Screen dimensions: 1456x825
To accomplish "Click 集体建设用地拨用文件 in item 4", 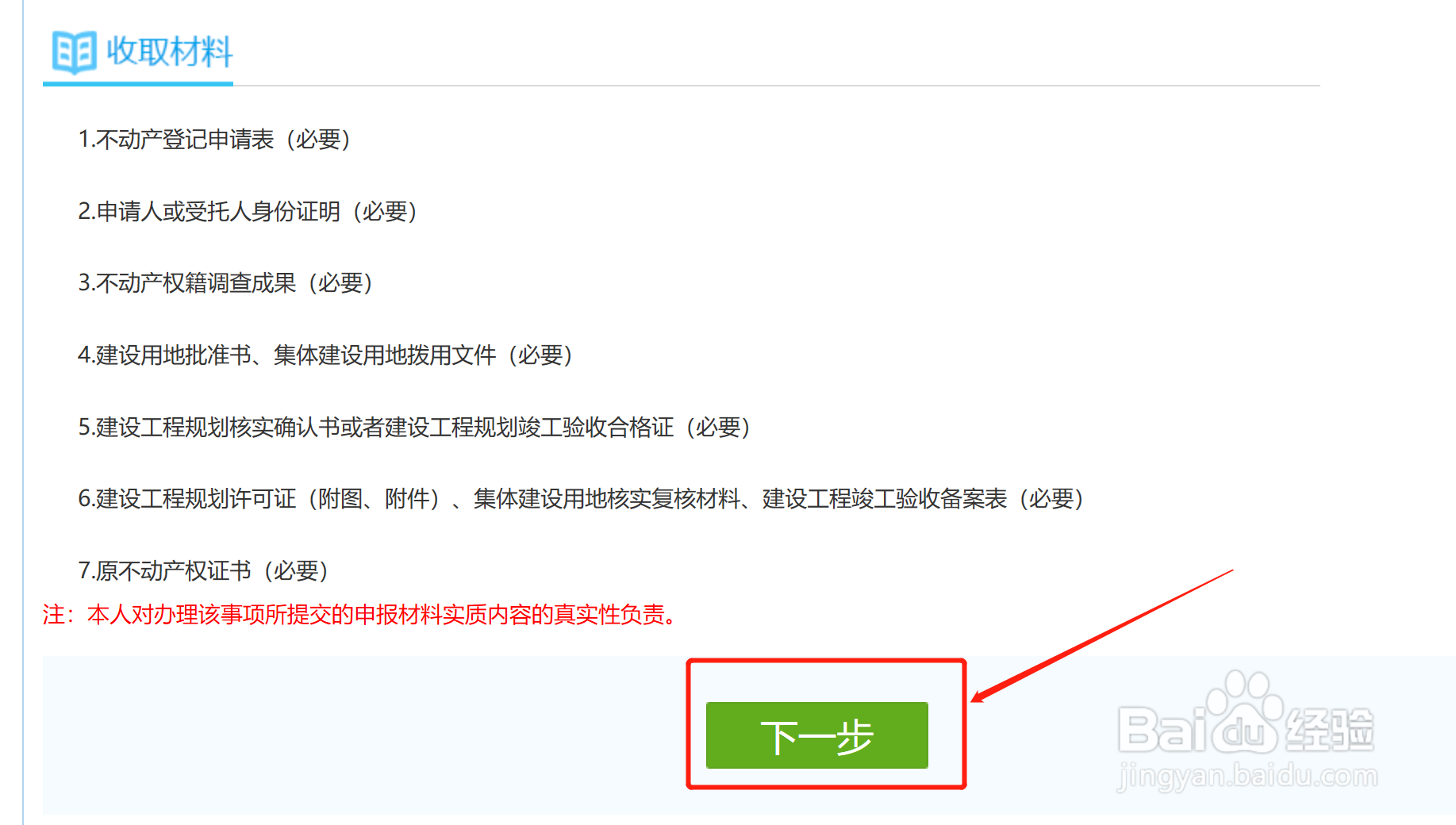I will (x=385, y=355).
